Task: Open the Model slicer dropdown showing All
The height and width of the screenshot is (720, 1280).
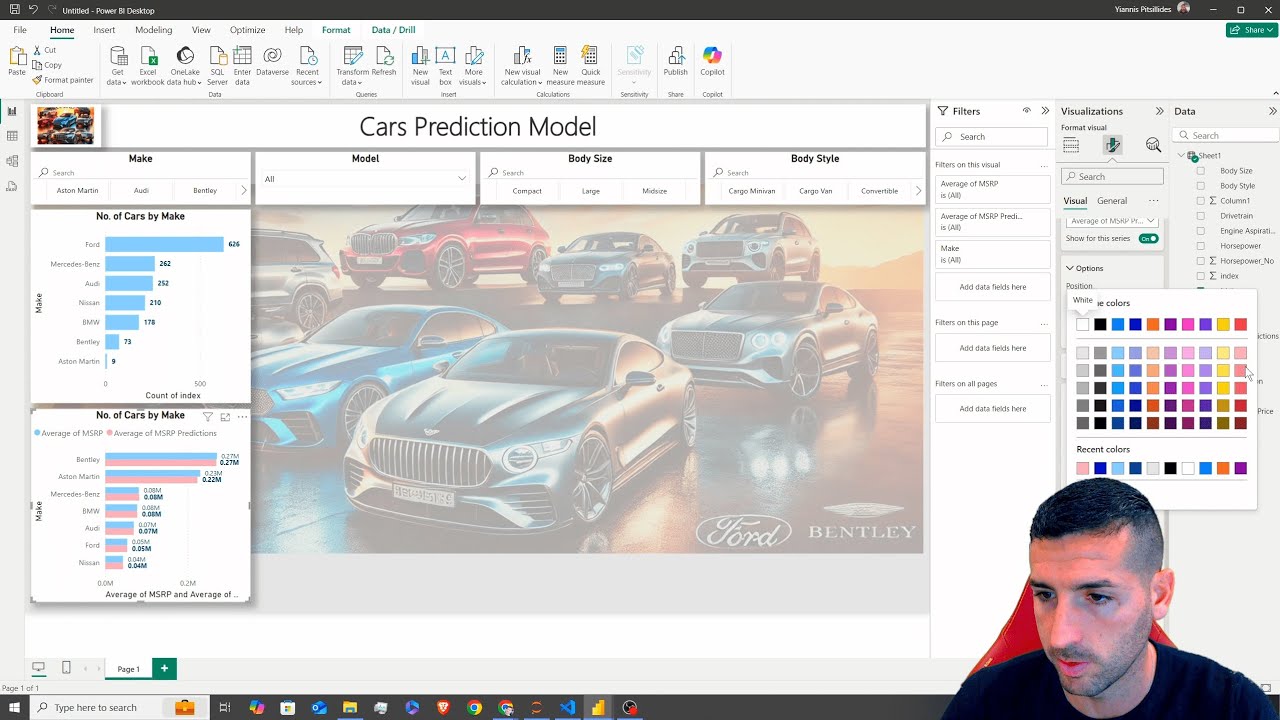Action: 365,178
